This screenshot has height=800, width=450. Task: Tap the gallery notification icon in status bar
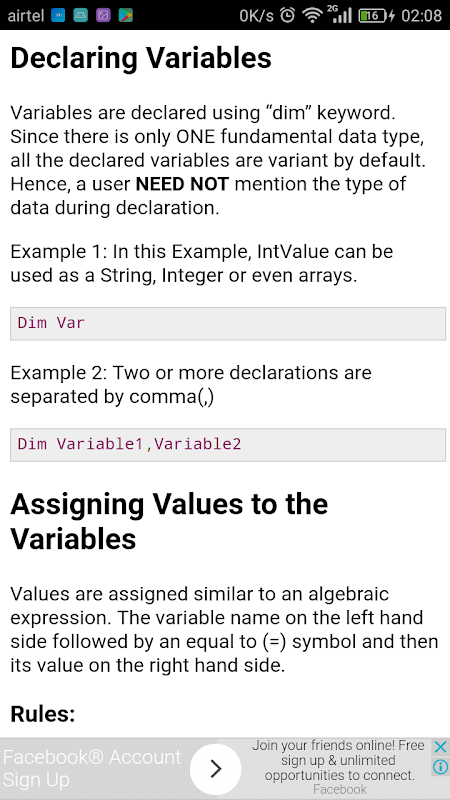click(103, 15)
